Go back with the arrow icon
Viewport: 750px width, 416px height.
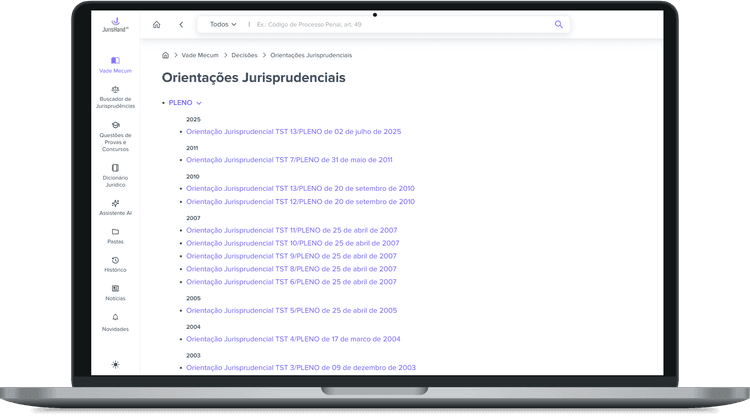coord(181,24)
